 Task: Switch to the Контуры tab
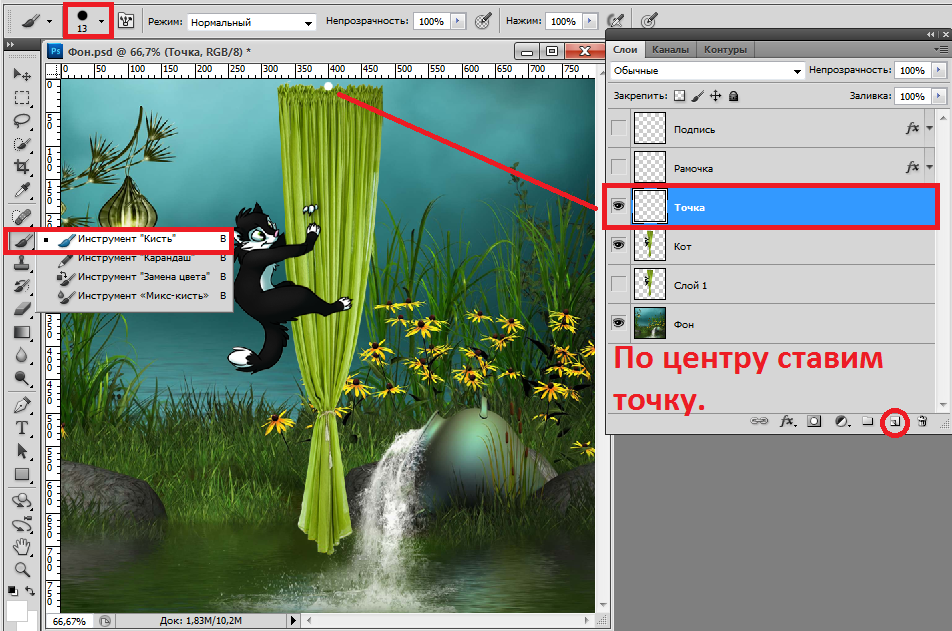[x=725, y=50]
